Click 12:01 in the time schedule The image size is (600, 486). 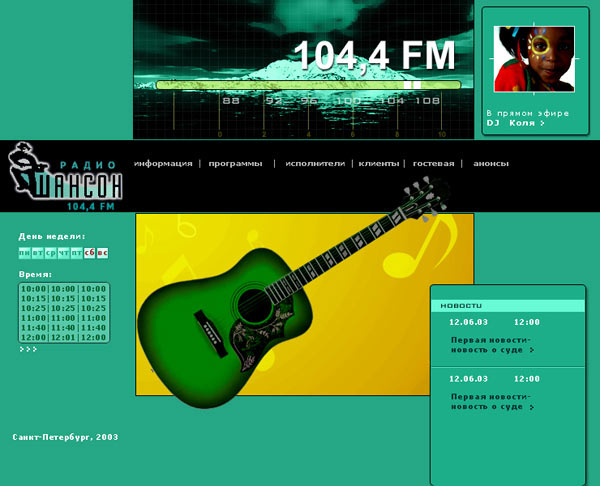(x=64, y=338)
